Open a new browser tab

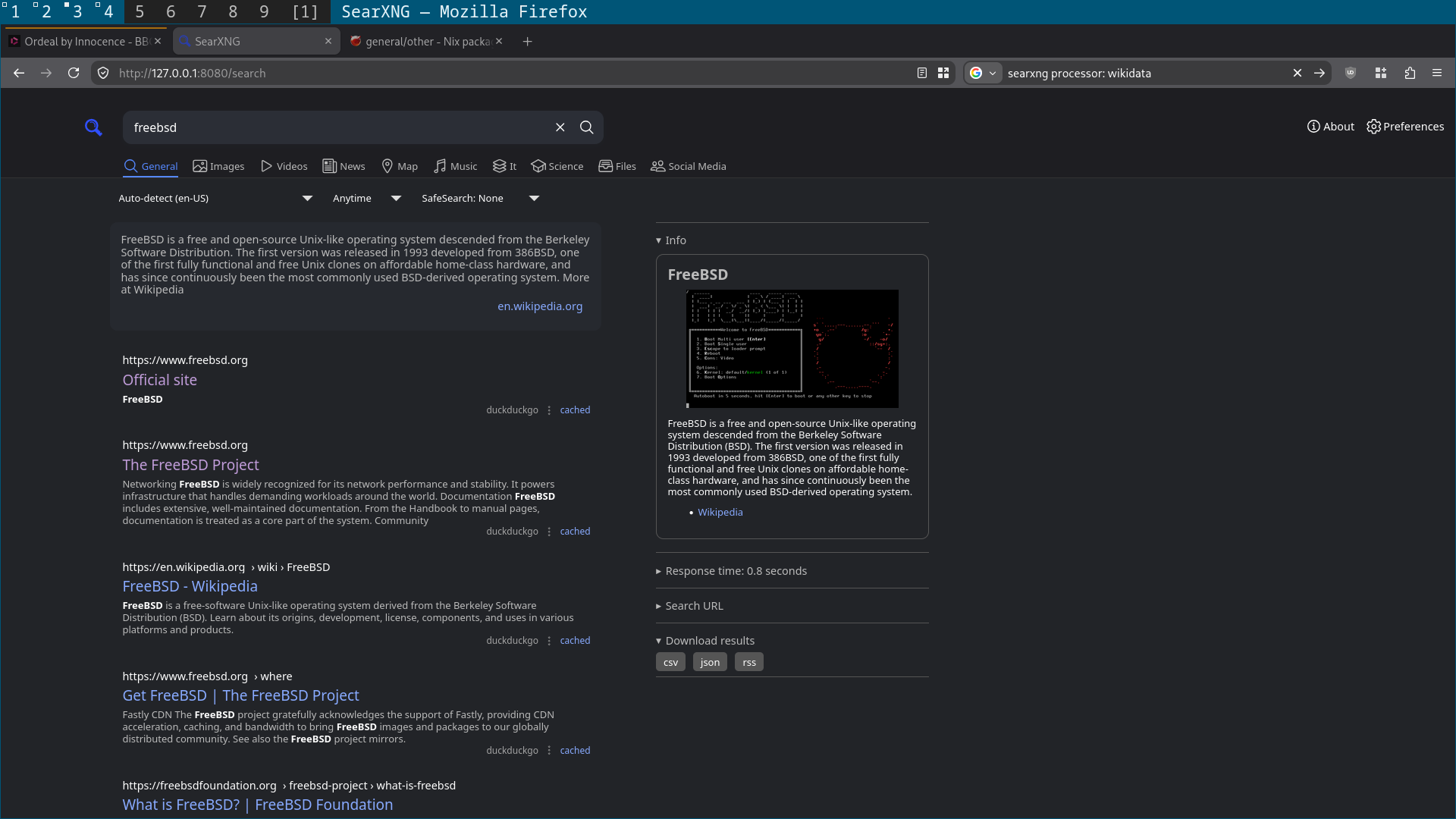pyautogui.click(x=528, y=42)
